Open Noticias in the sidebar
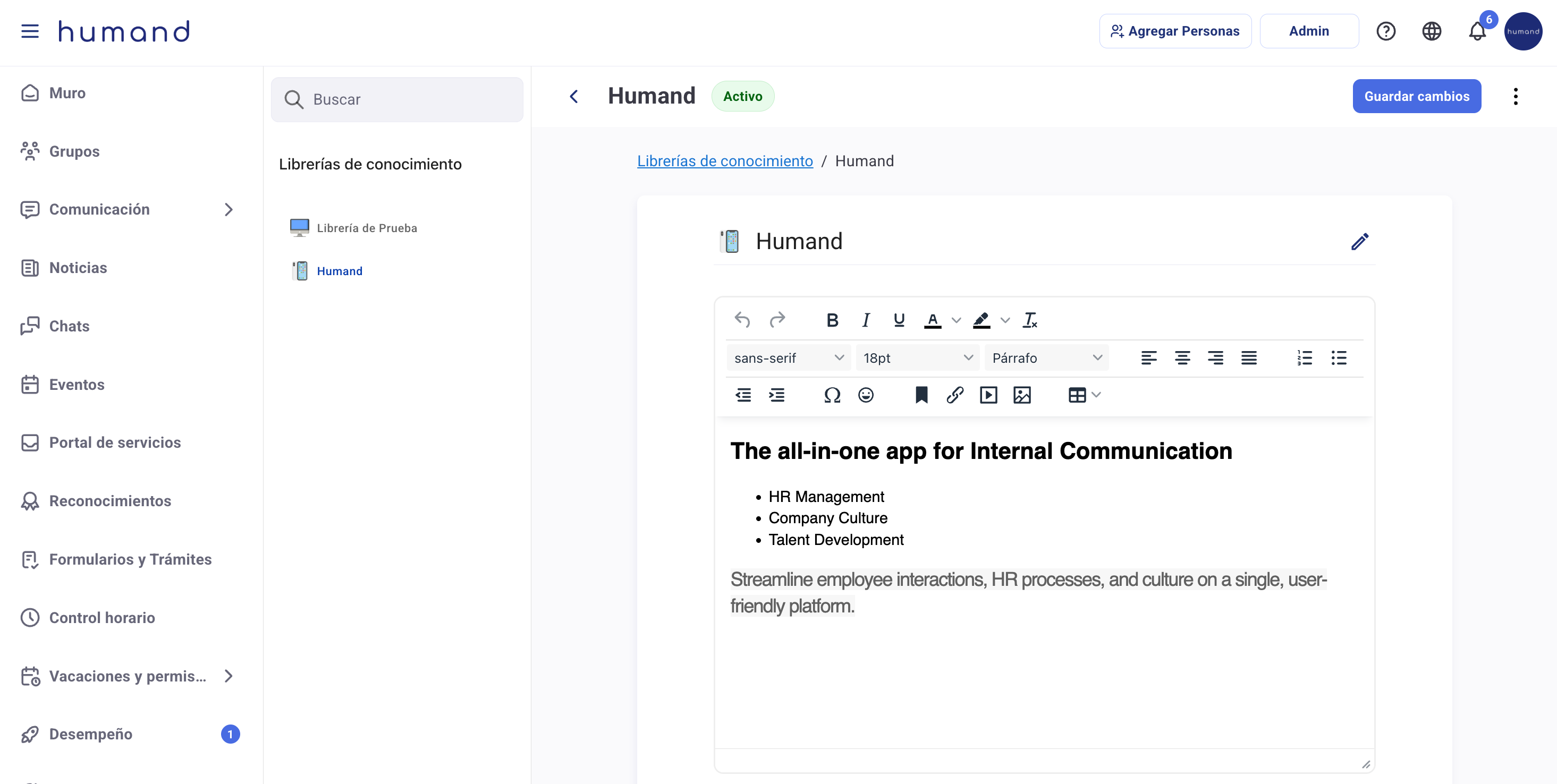The image size is (1557, 784). (x=78, y=268)
